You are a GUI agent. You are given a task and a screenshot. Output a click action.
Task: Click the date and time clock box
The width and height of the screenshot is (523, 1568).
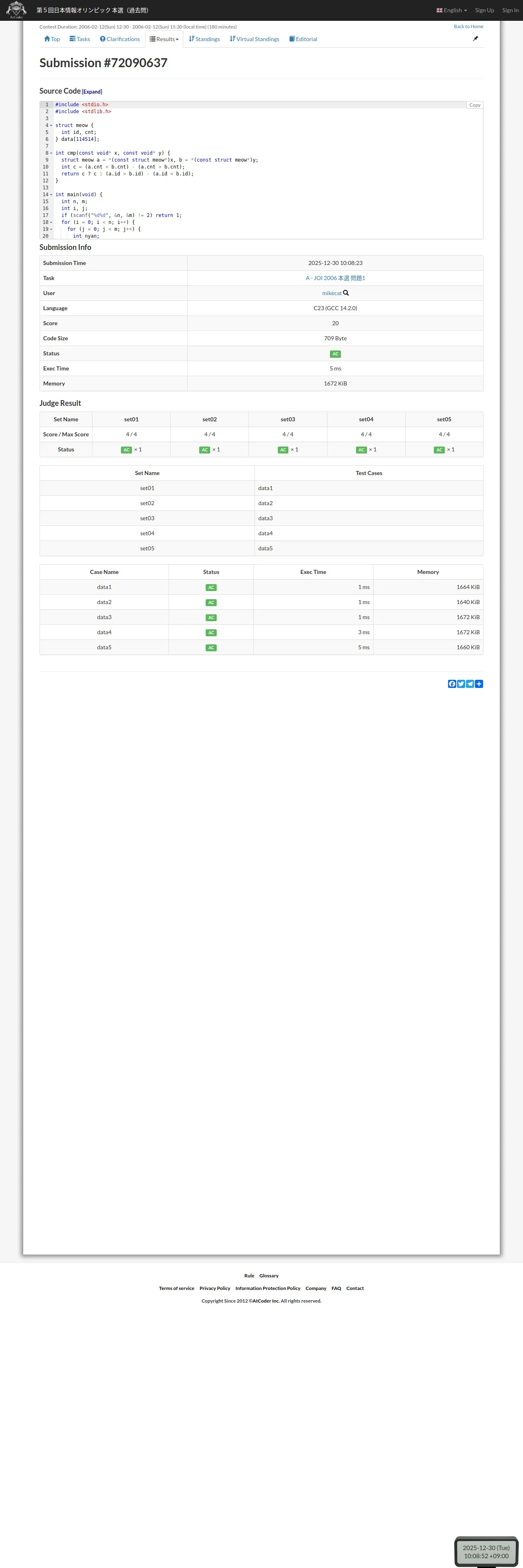click(x=486, y=1552)
